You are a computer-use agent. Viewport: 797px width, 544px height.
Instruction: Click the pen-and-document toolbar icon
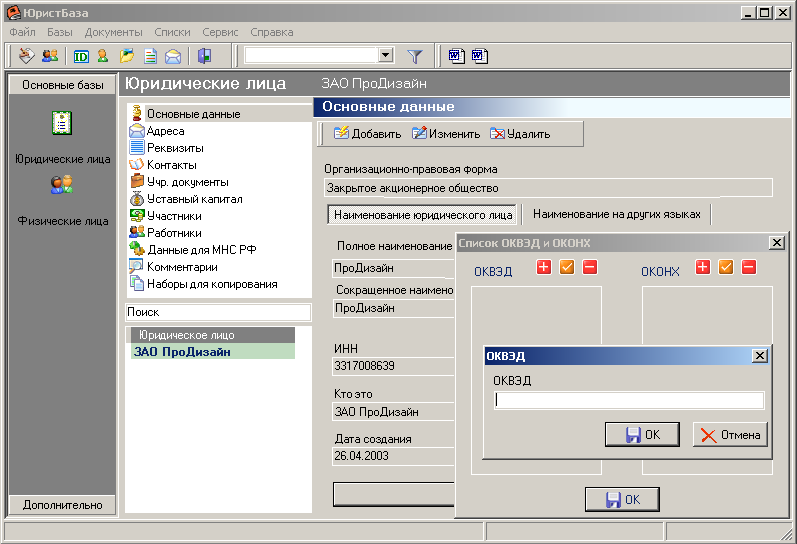coord(26,55)
